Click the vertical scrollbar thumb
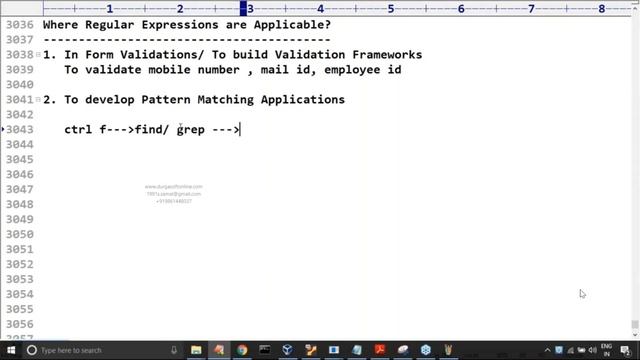Image resolution: width=640 pixels, height=360 pixels. 635,324
